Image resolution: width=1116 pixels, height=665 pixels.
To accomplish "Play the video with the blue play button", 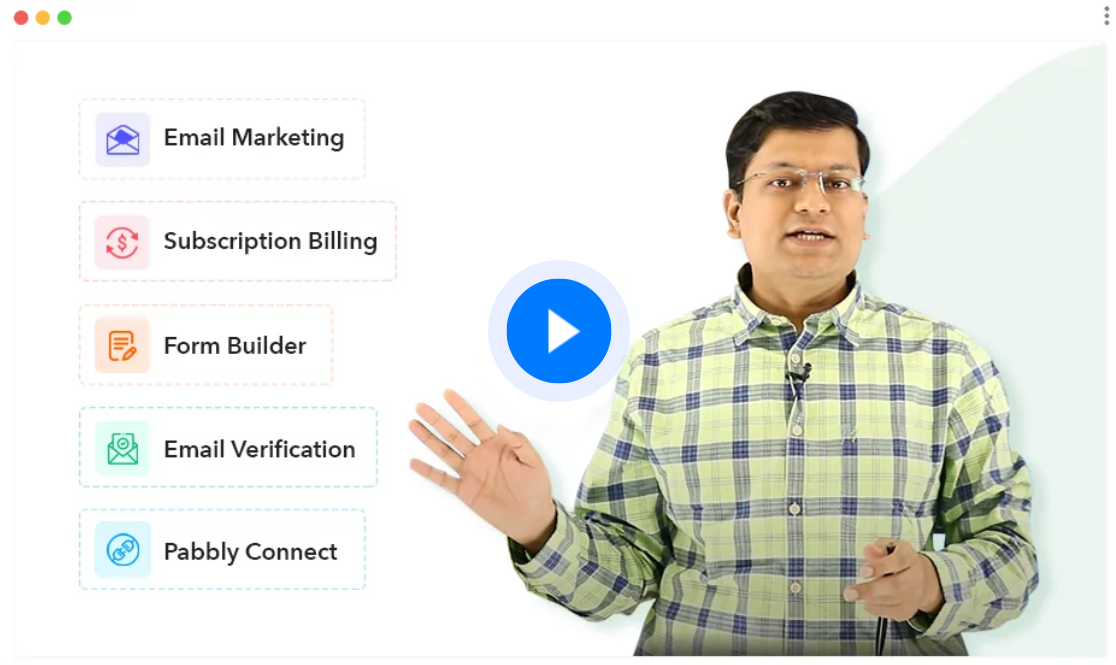I will pyautogui.click(x=559, y=331).
